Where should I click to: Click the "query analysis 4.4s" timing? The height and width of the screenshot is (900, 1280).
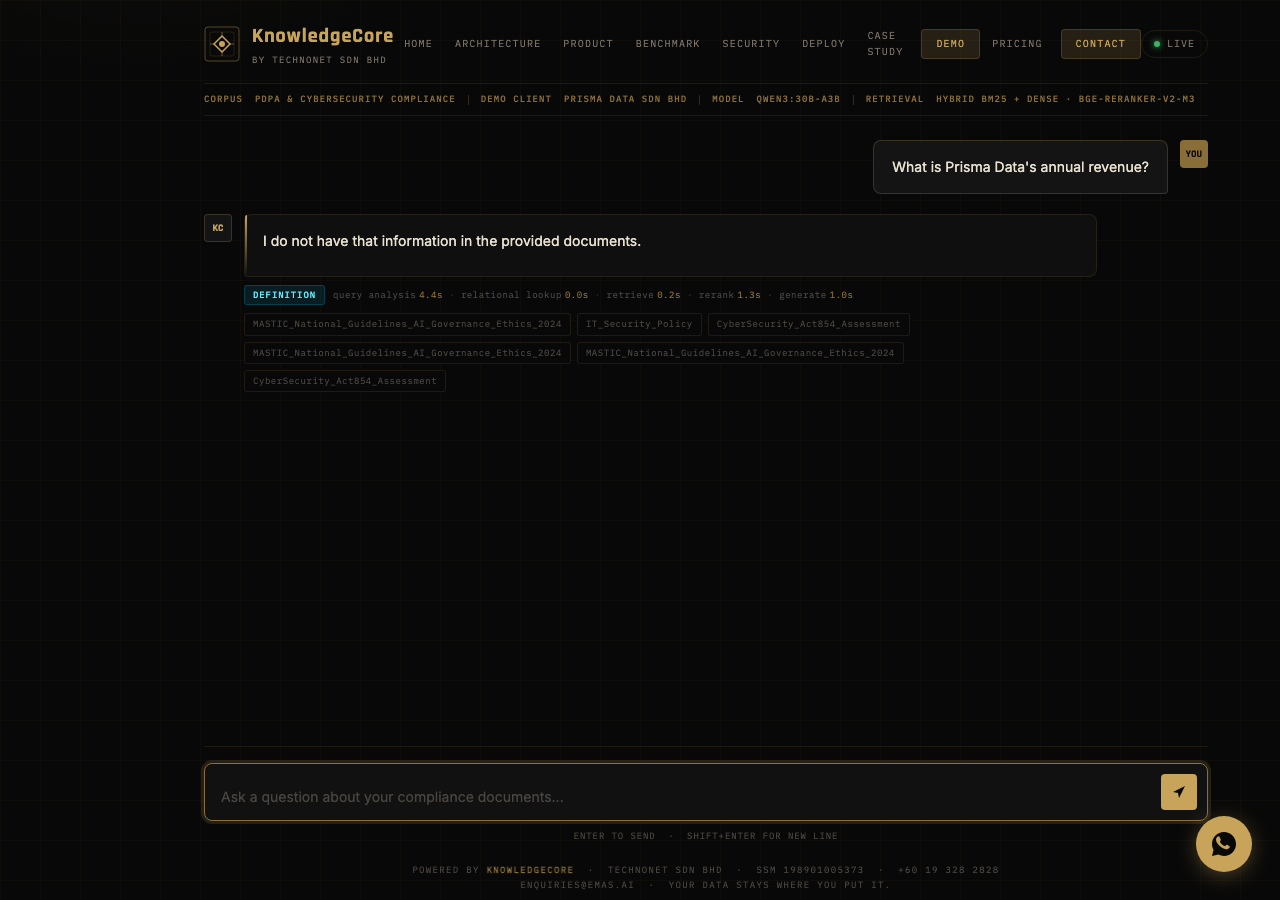click(x=387, y=295)
